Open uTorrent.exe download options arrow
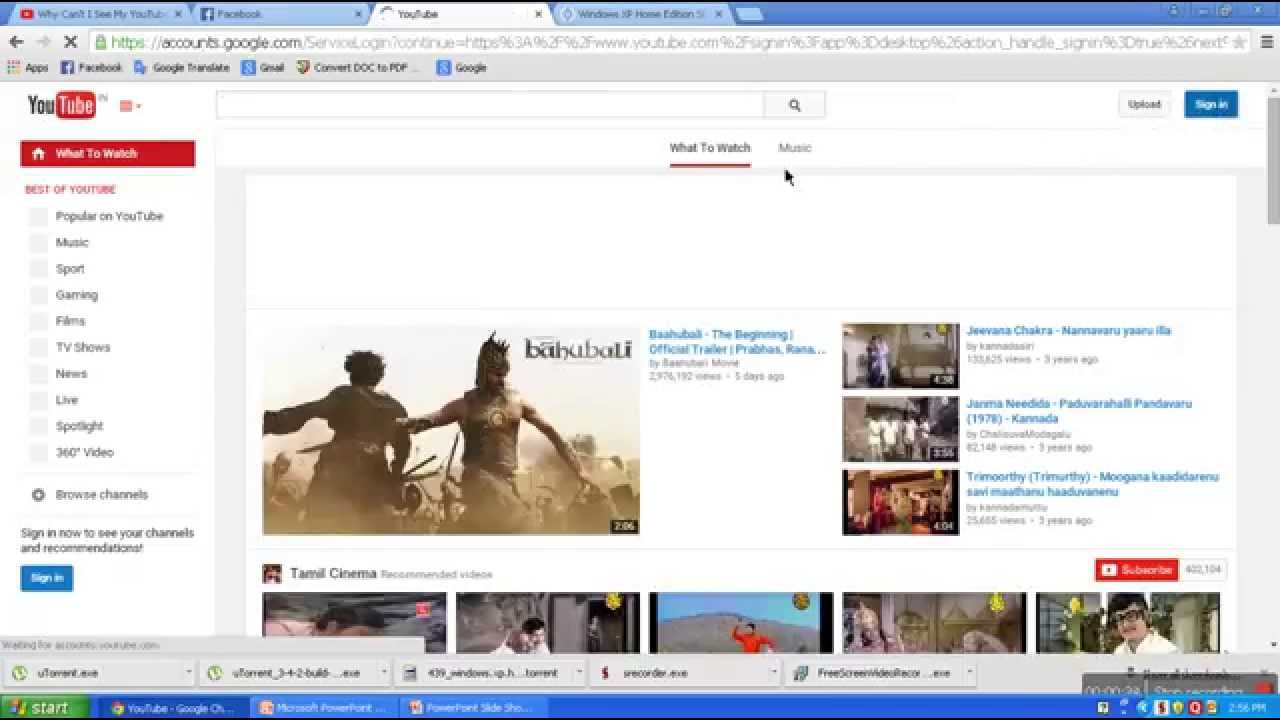This screenshot has width=1280, height=720. coord(188,673)
